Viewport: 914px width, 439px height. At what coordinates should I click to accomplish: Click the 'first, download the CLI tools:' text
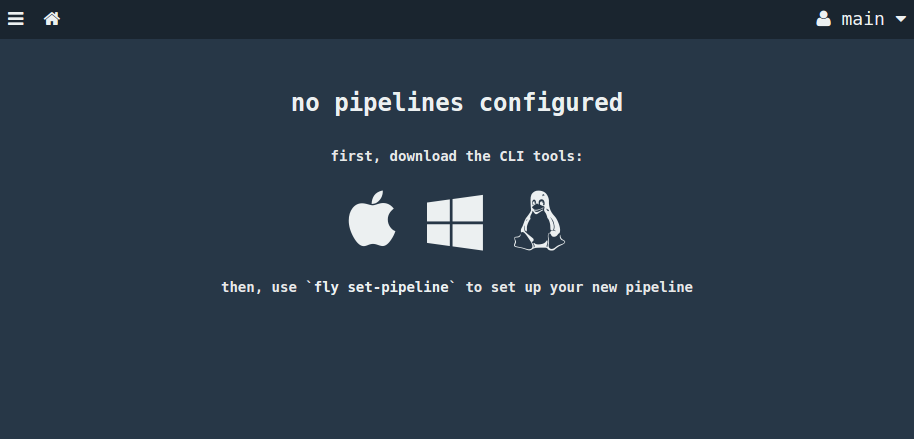(457, 156)
